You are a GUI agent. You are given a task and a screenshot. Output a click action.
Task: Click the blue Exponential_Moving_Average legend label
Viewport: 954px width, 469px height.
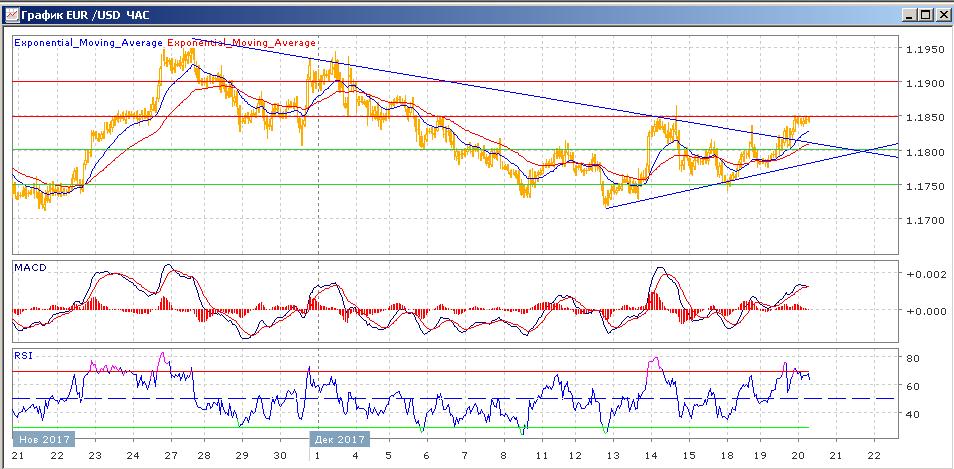87,43
